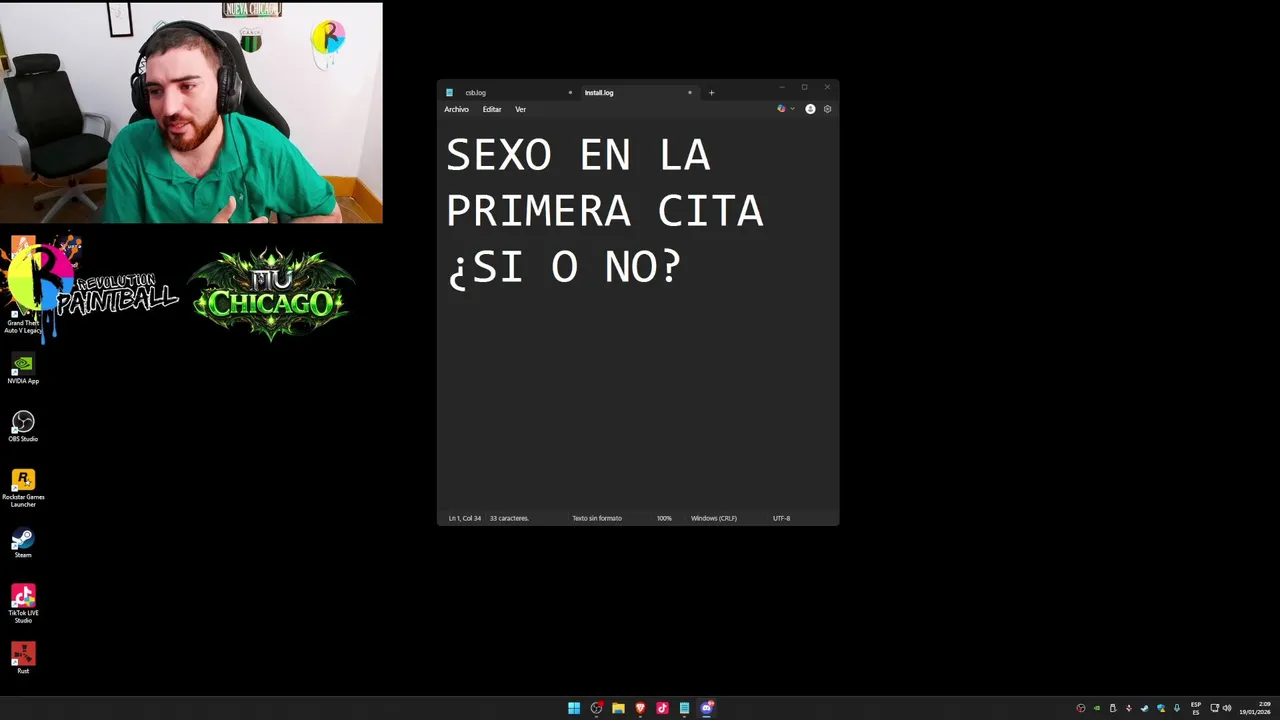This screenshot has width=1280, height=720.
Task: Open the Archivo menu
Action: 456,109
